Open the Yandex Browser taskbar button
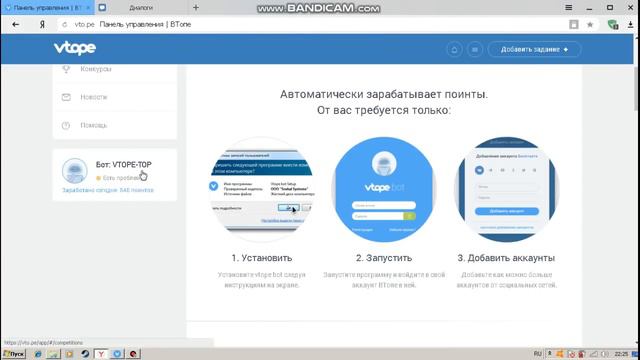The width and height of the screenshot is (640, 360). [101, 354]
